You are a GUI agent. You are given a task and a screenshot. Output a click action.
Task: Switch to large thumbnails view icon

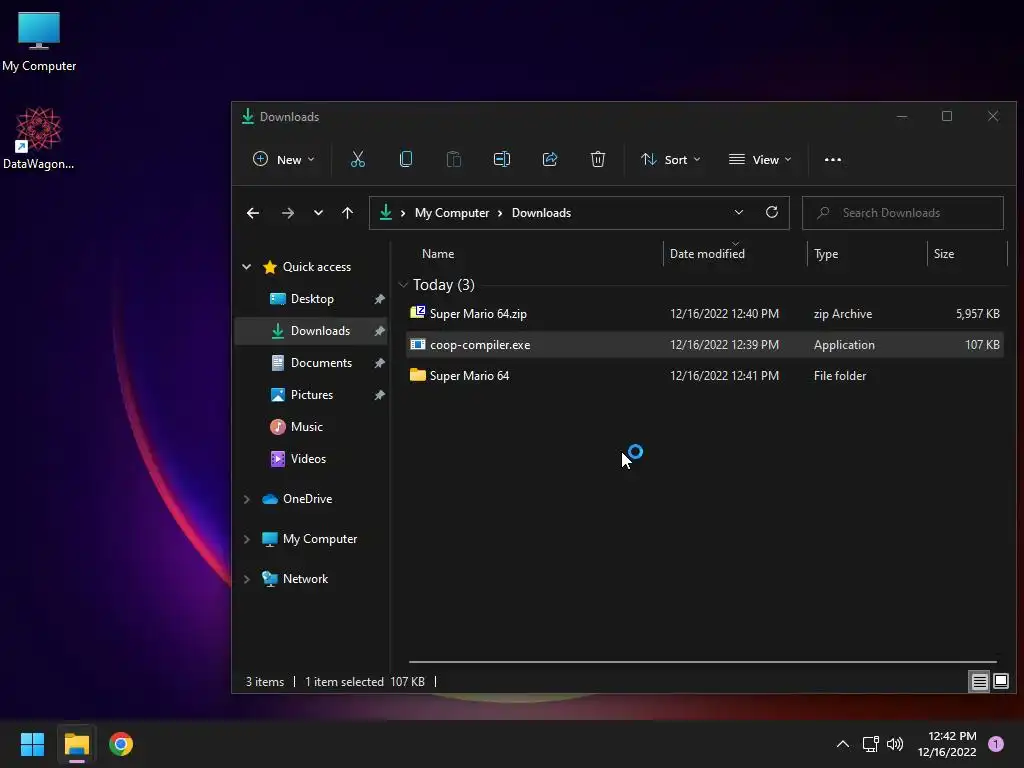coord(1000,682)
